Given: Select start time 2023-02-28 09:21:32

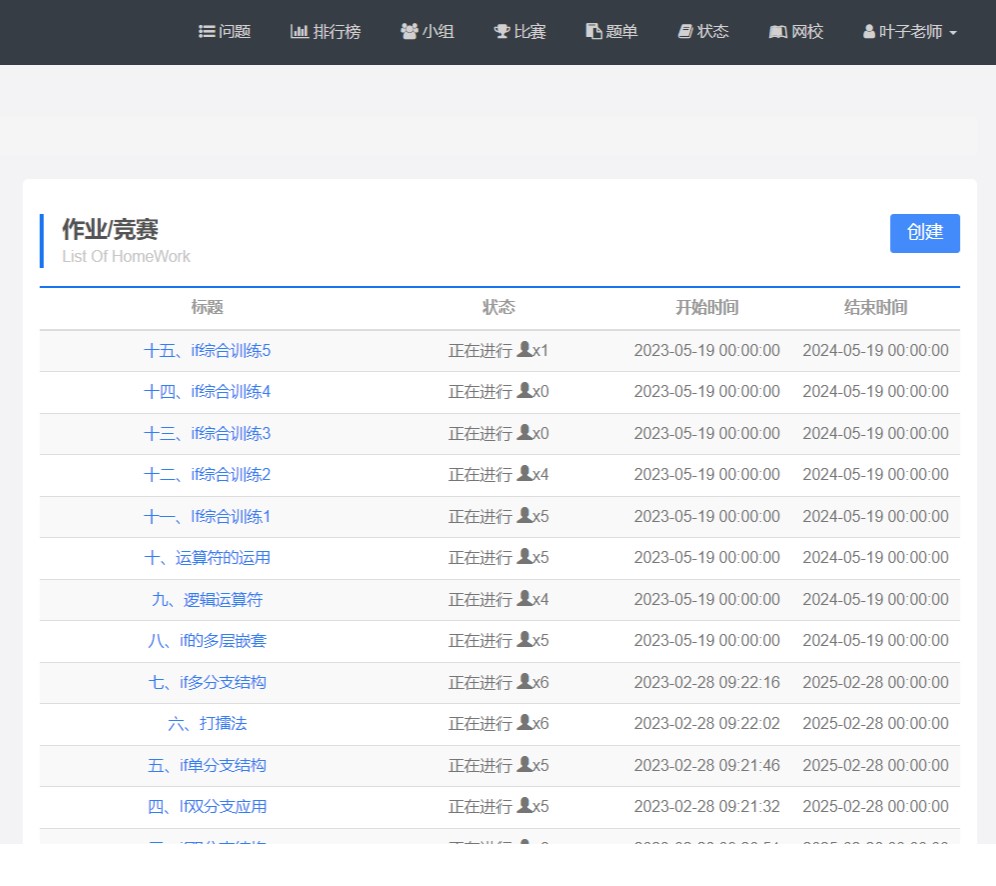Looking at the screenshot, I should tap(707, 807).
